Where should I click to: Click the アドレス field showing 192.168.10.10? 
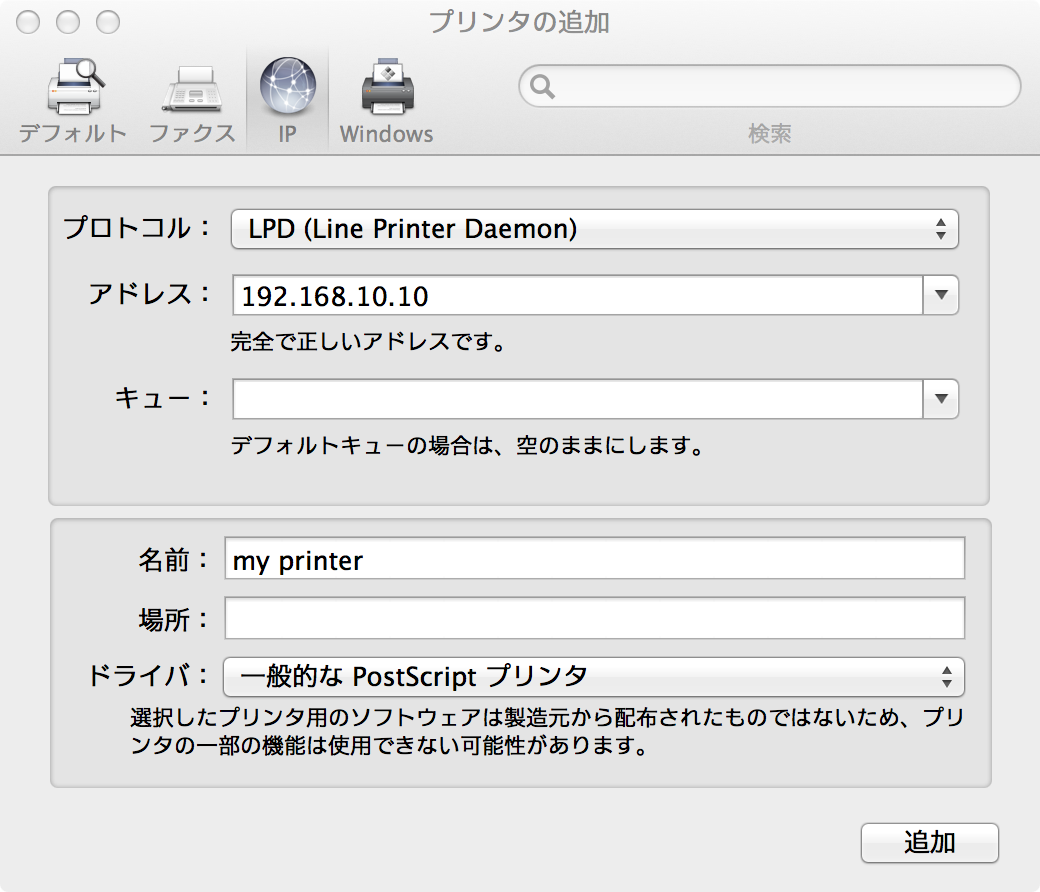point(577,296)
